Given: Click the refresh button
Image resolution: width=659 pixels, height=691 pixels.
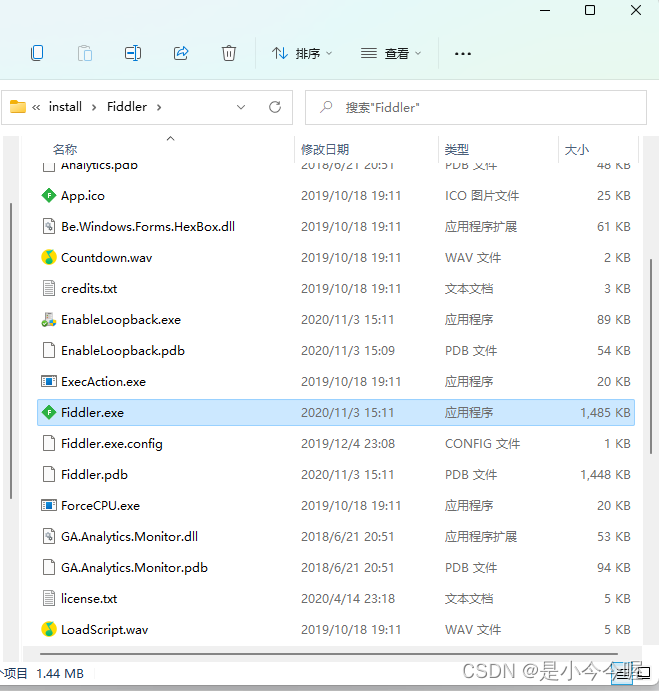Looking at the screenshot, I should pyautogui.click(x=275, y=107).
